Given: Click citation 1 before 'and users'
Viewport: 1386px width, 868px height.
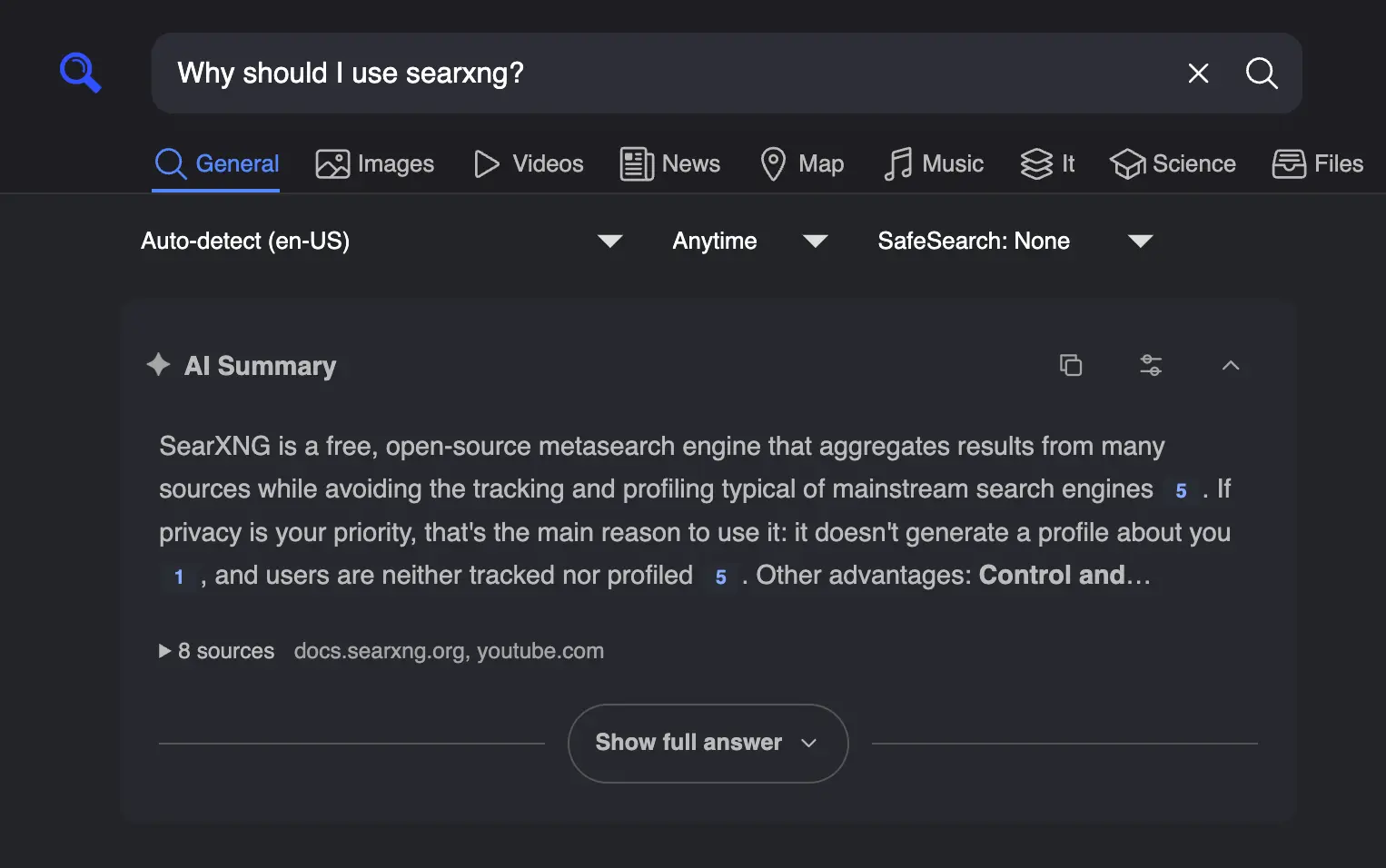Looking at the screenshot, I should pos(179,577).
